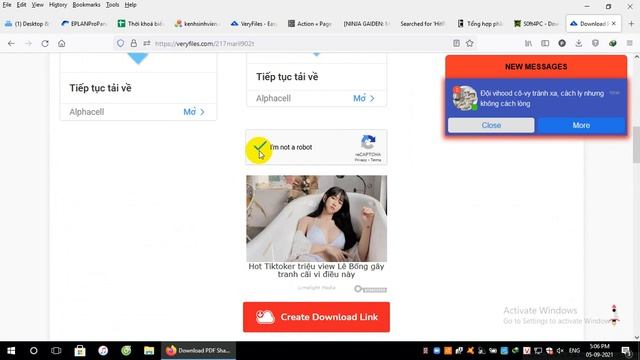Open tracking protection shield in address bar
Image resolution: width=640 pixels, height=360 pixels.
120,43
